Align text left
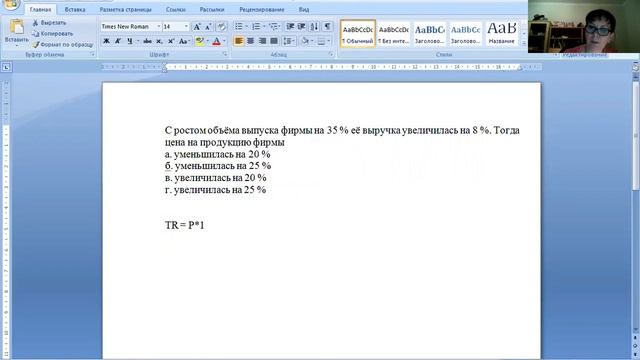This screenshot has width=640, height=360. click(239, 41)
